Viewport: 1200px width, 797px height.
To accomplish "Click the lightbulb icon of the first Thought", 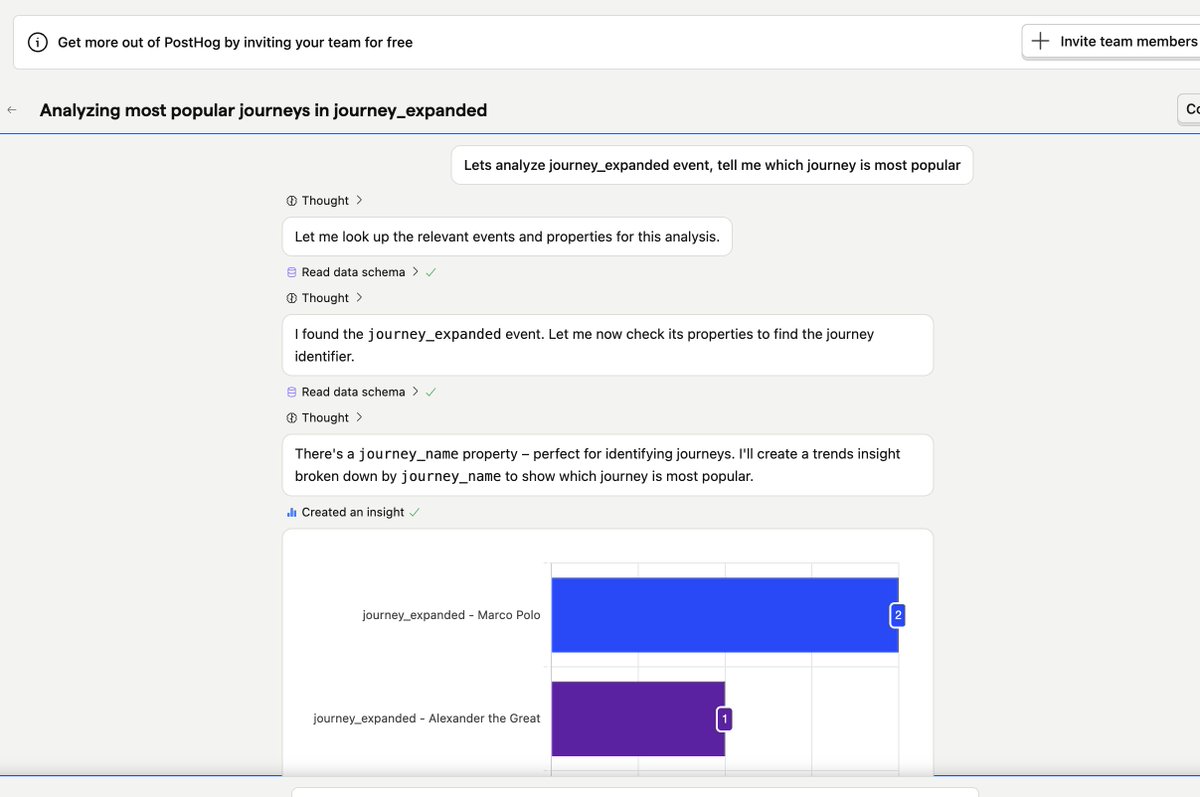I will click(x=291, y=201).
